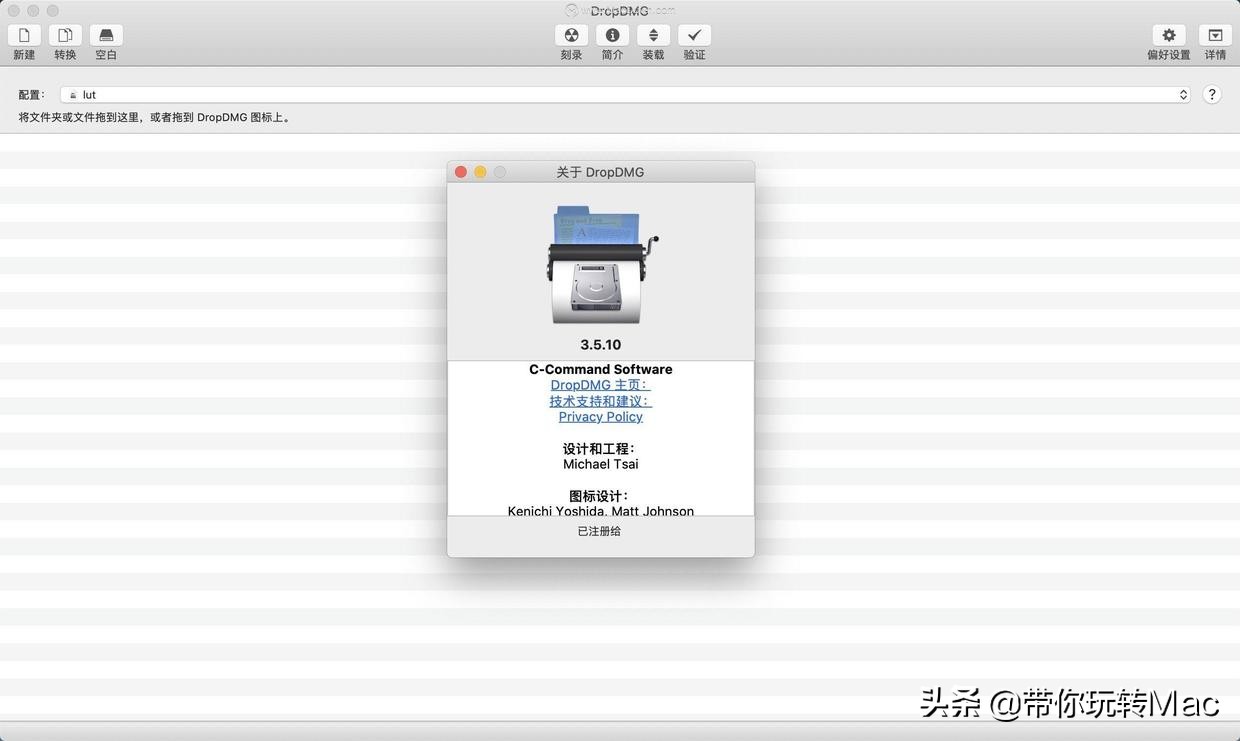1240x741 pixels.
Task: Click the 新建 (New) toolbar icon
Action: point(23,40)
